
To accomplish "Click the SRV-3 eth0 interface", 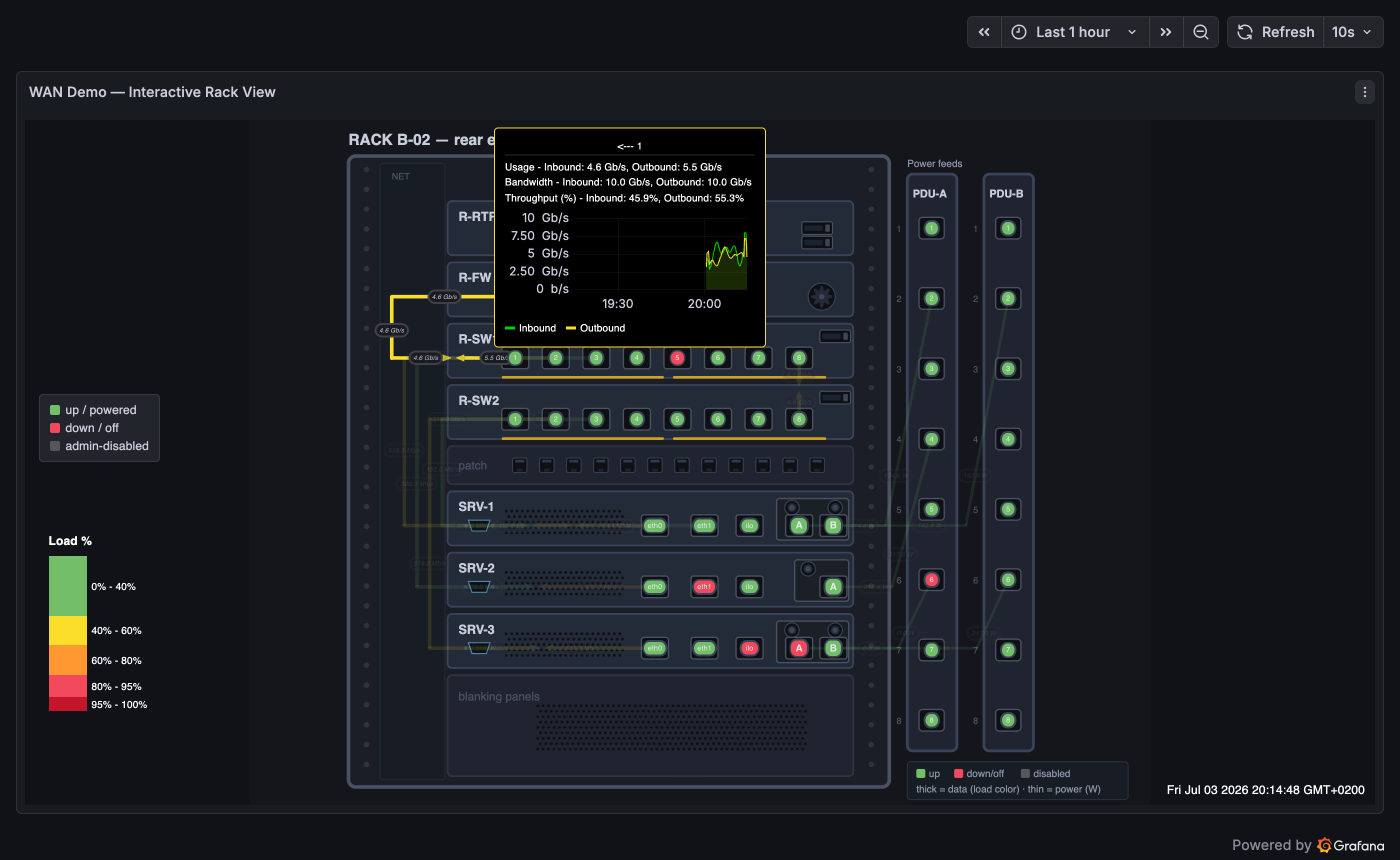I will click(x=655, y=648).
